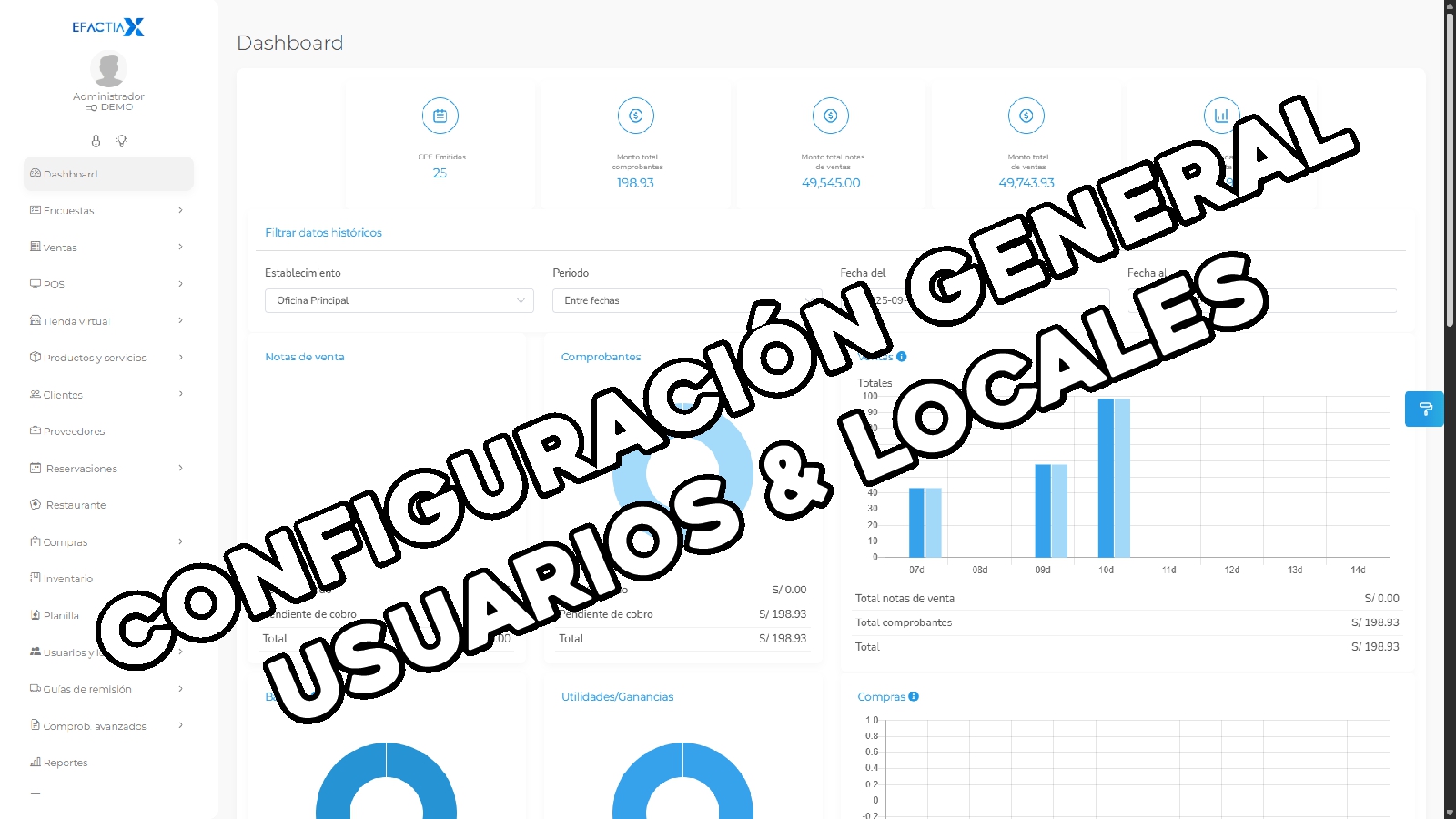Click the user avatar picture
Screen dimensions: 1456x819
coord(108,69)
